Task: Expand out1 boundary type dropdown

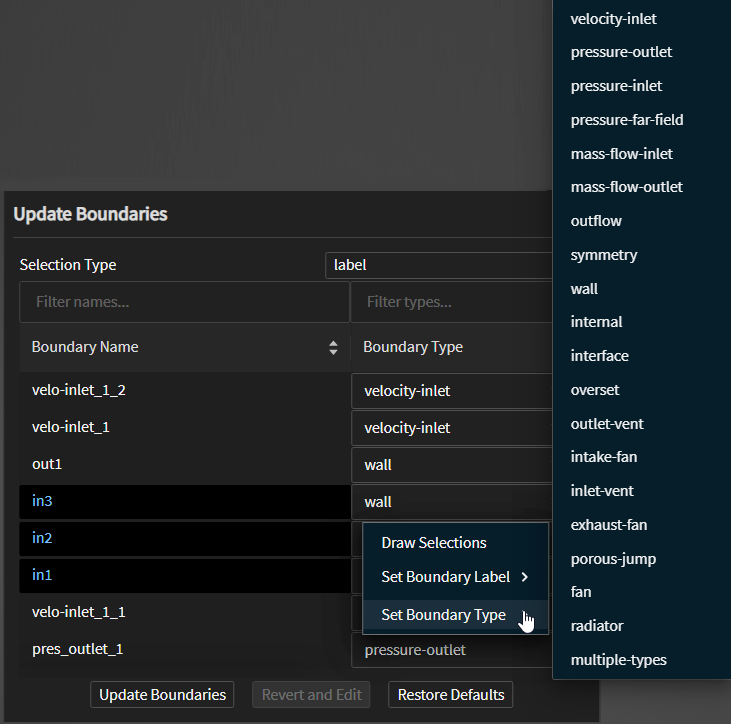Action: click(x=452, y=465)
